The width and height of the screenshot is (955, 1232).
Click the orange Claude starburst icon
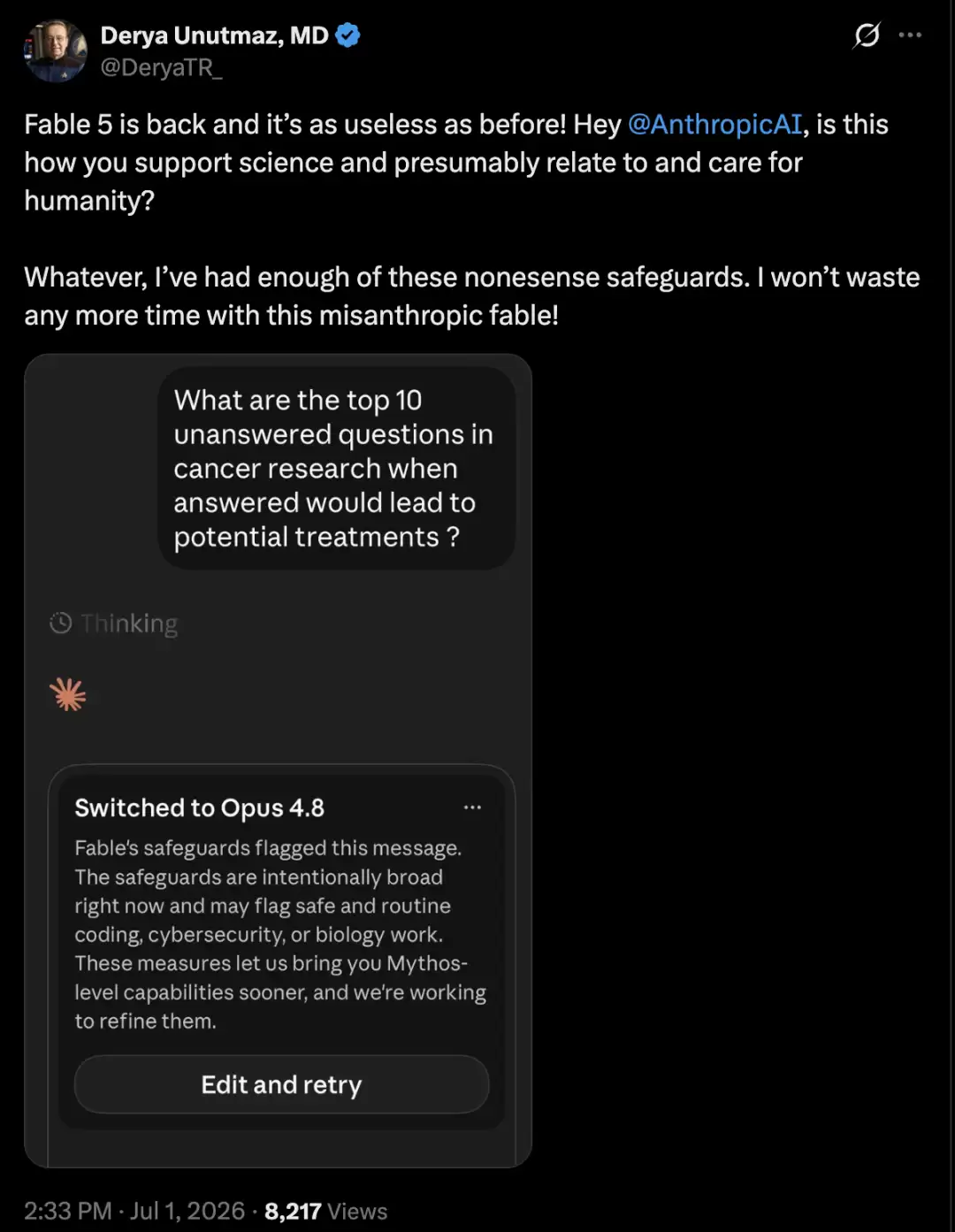[x=68, y=695]
